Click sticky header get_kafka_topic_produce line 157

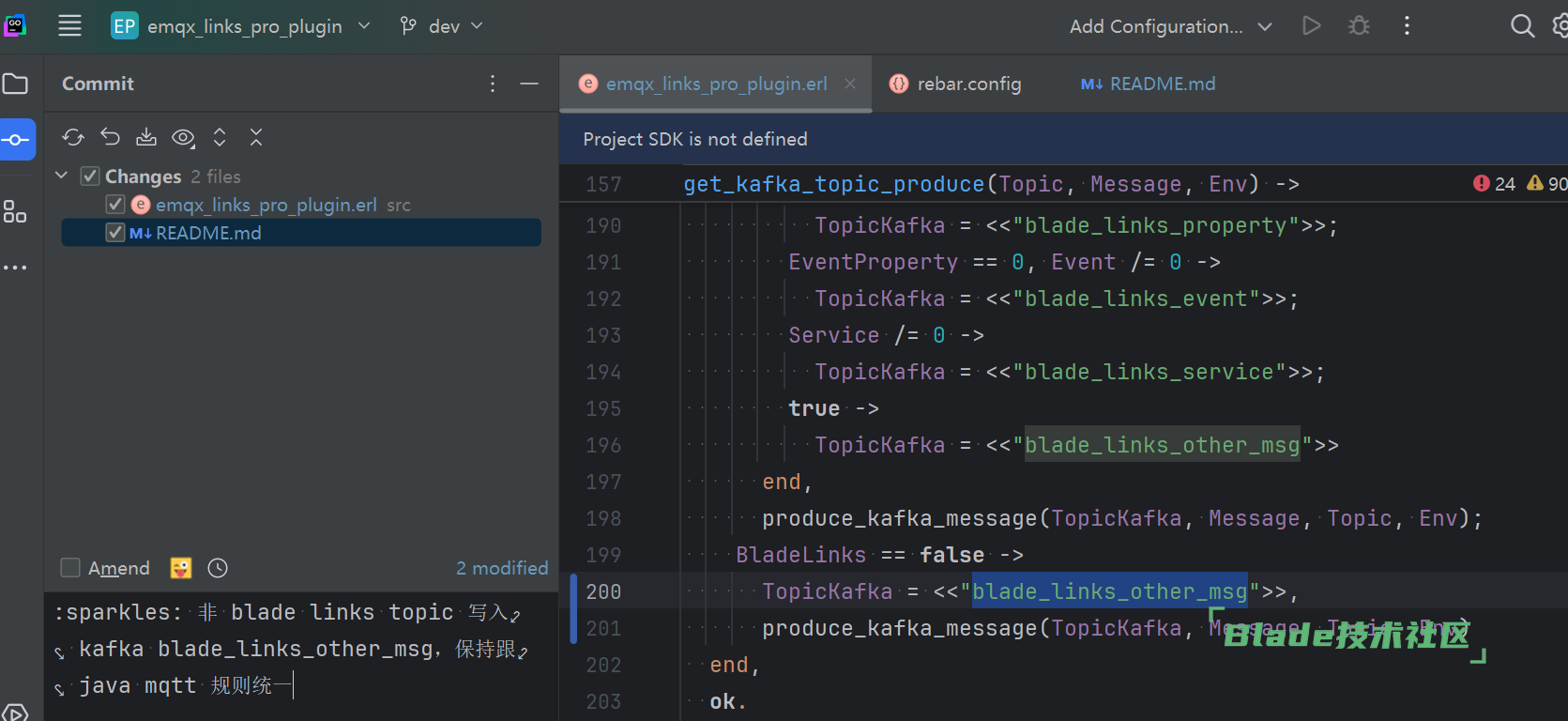[x=991, y=184]
